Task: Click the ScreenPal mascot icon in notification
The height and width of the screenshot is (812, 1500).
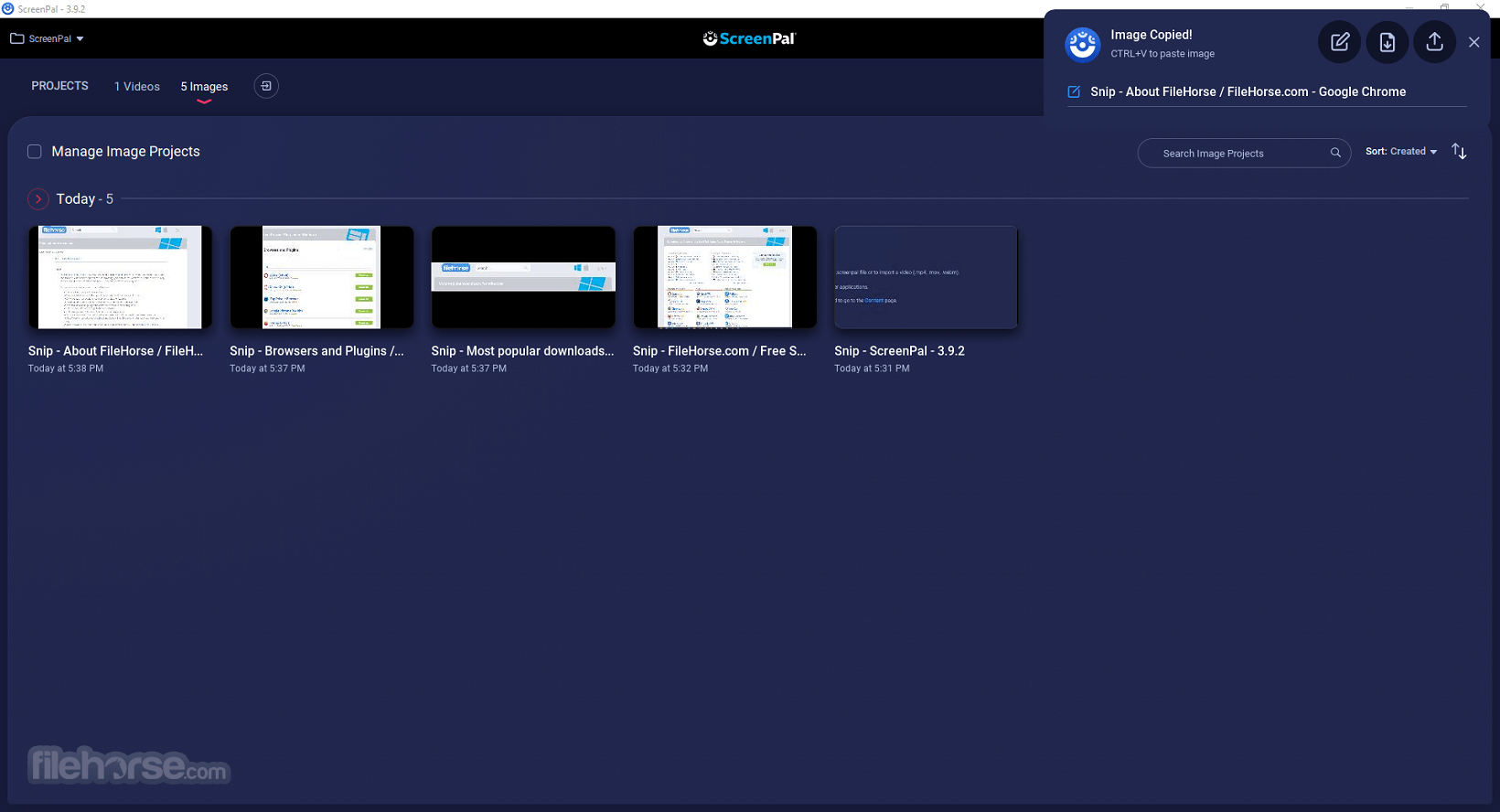Action: point(1082,44)
